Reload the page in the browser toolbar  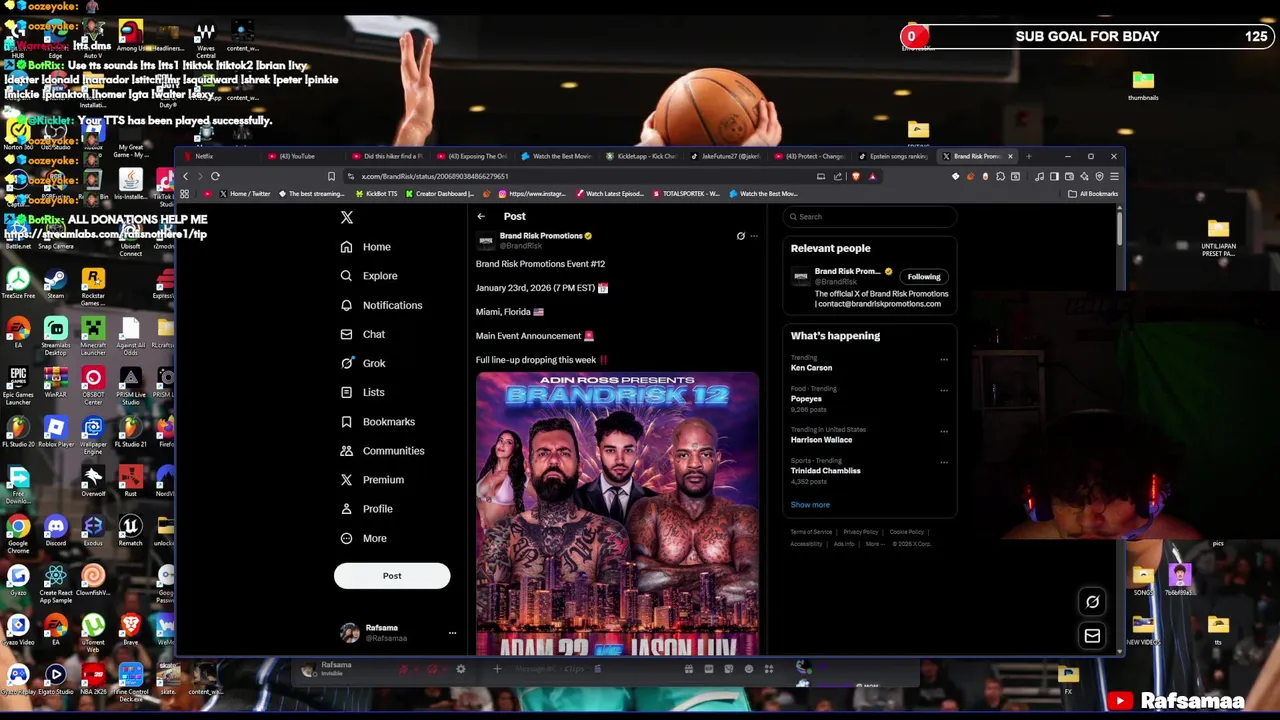pyautogui.click(x=215, y=177)
